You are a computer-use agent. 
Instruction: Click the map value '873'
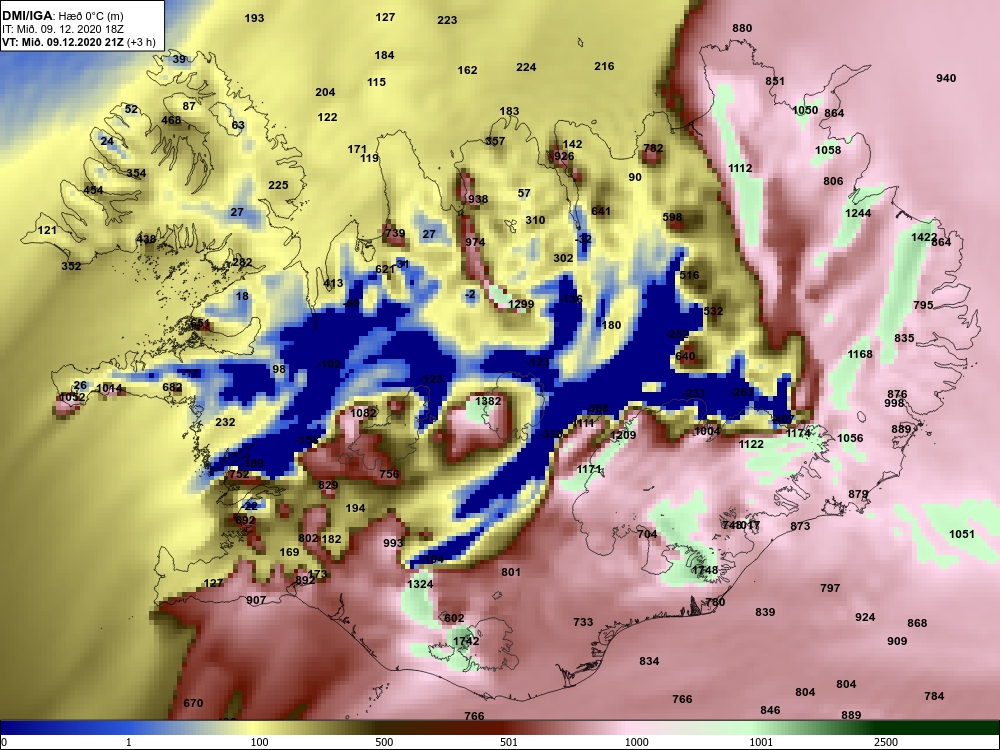coord(800,526)
